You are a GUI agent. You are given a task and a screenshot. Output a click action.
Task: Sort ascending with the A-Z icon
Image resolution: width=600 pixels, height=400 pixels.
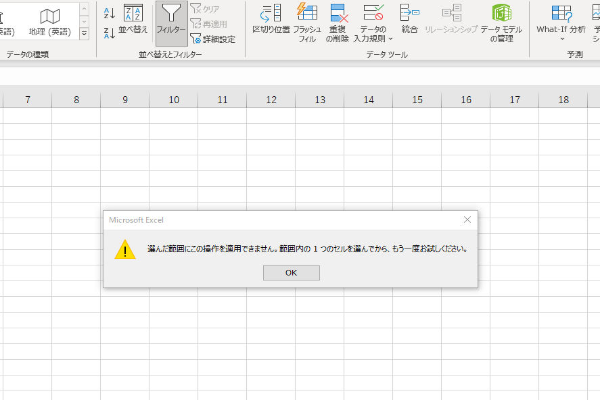tap(109, 12)
